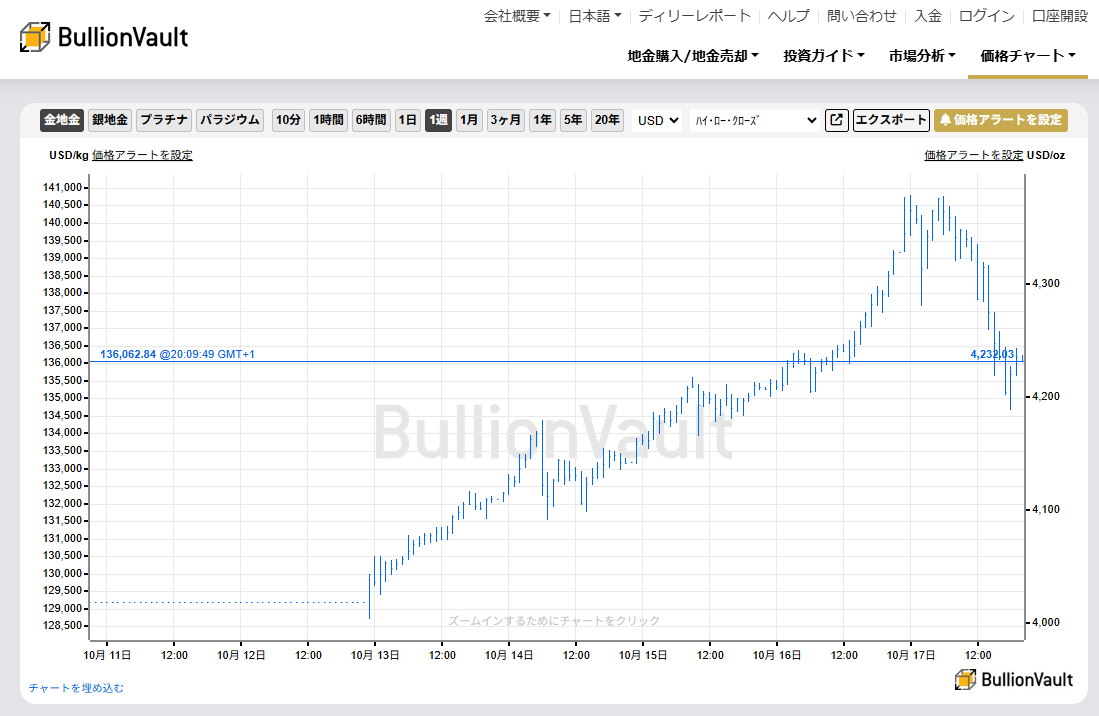Set chart range to 20年
Screen dimensions: 1099x716
click(606, 120)
